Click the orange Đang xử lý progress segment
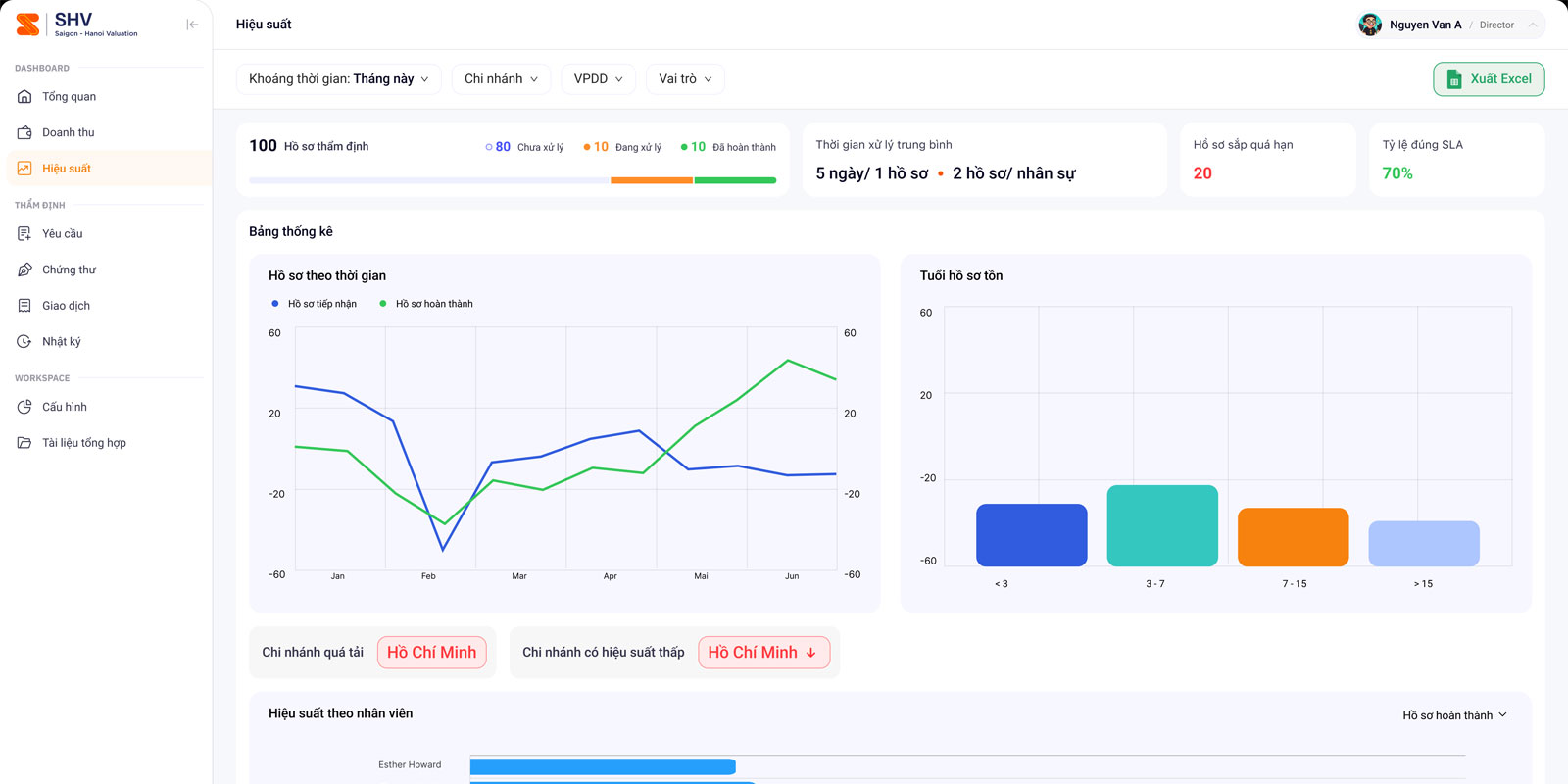 tap(652, 180)
